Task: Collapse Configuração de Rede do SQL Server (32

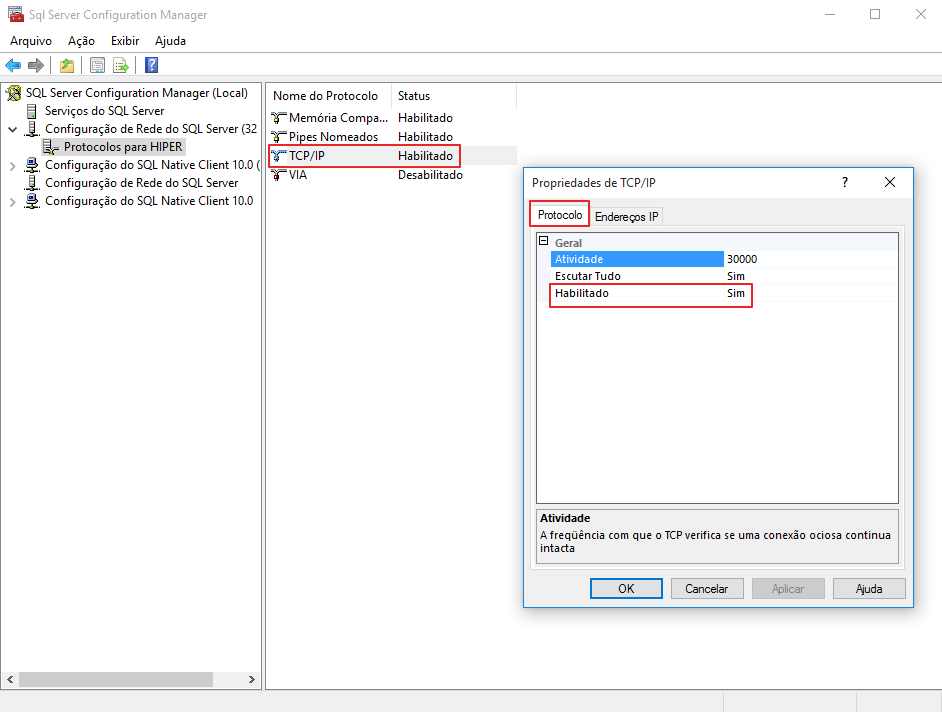Action: click(x=12, y=129)
